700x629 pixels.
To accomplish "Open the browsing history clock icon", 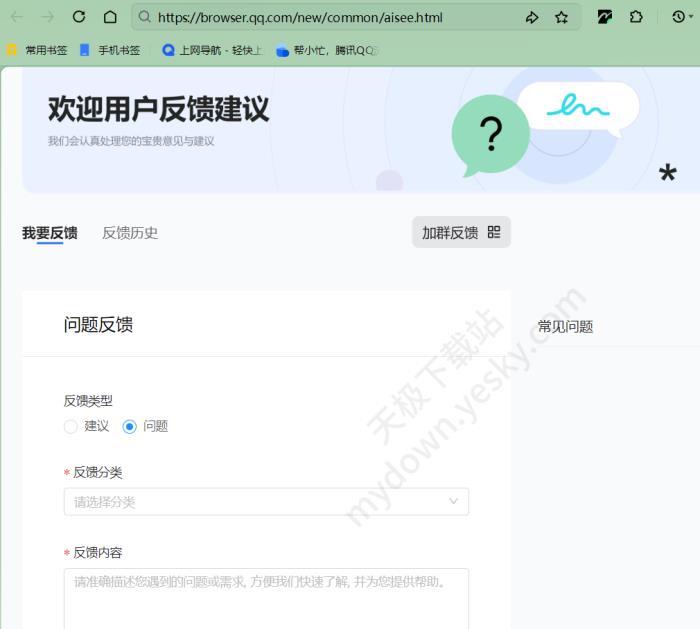I will click(678, 17).
